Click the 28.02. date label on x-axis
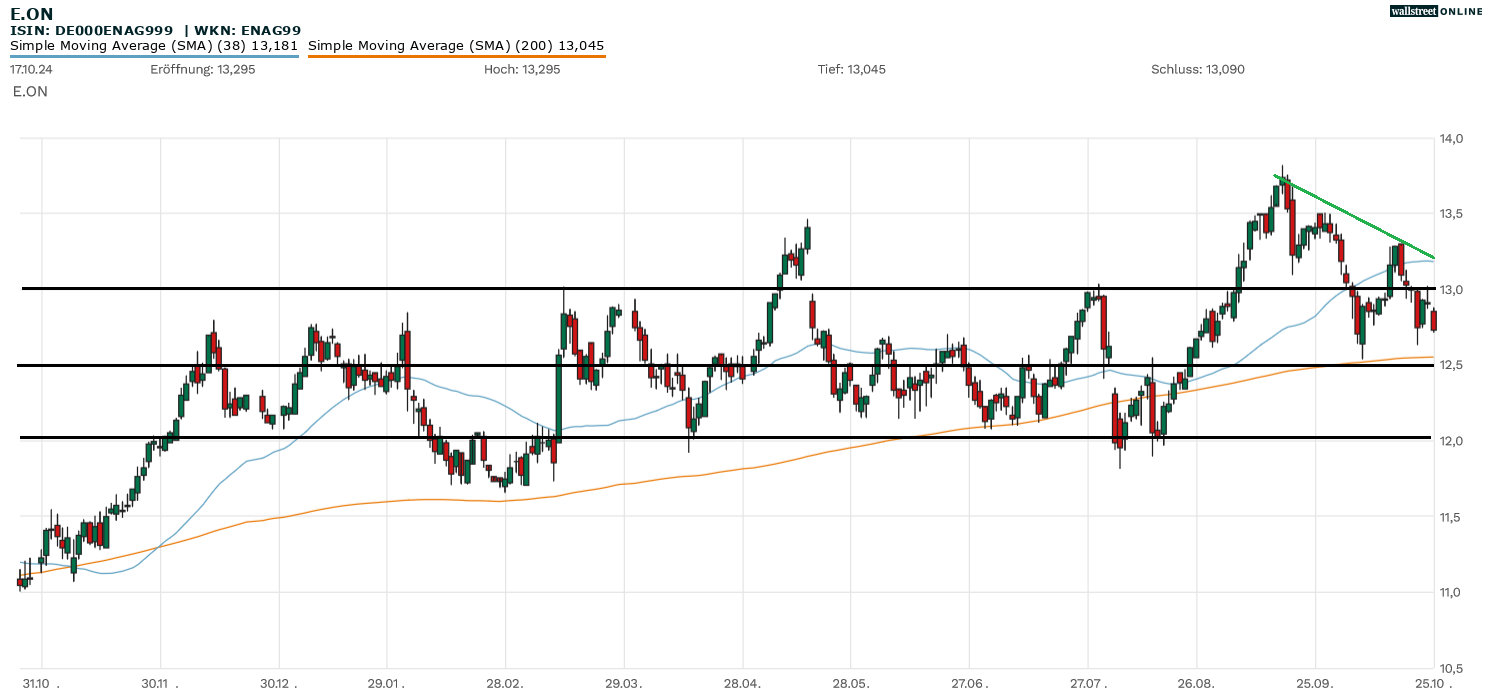Screen dimensions: 1490x689 click(505, 680)
